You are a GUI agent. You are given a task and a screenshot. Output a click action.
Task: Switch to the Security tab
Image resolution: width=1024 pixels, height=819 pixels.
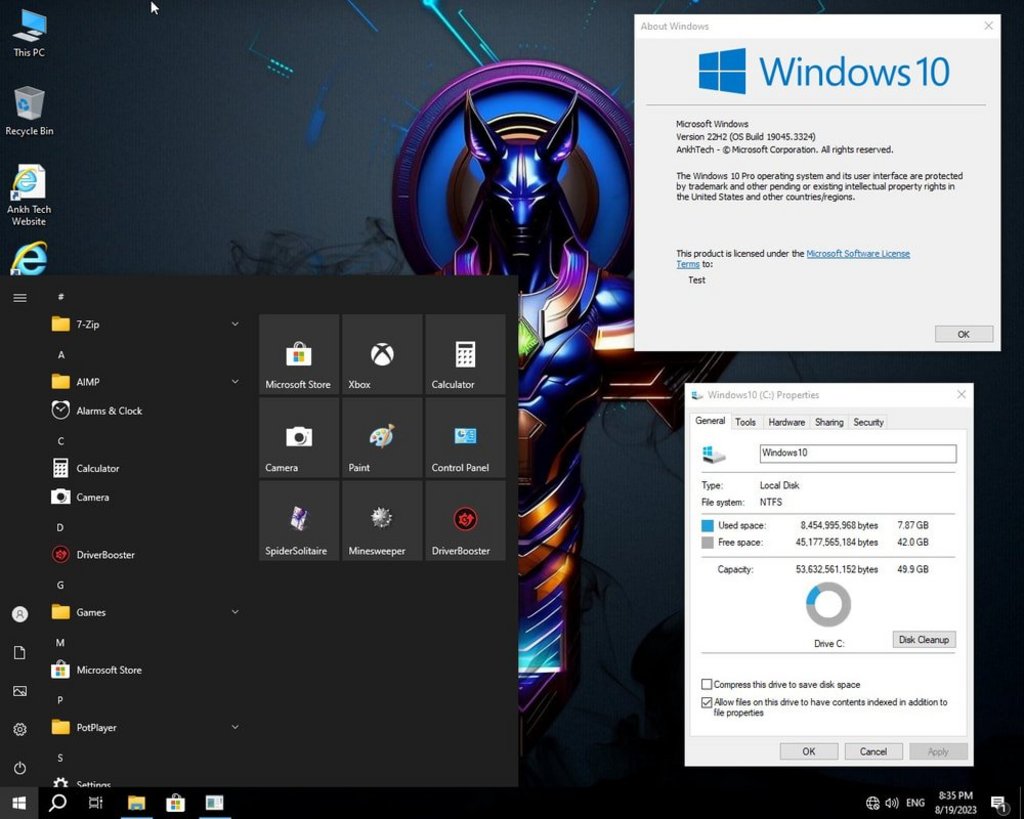pos(868,422)
